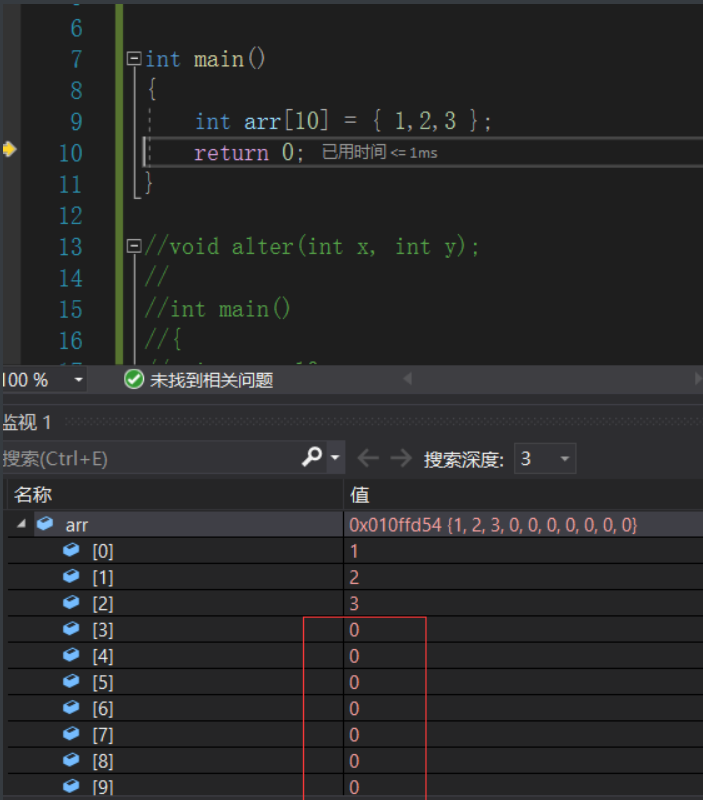703x800 pixels.
Task: Select the [7] watch row name
Action: (x=103, y=735)
